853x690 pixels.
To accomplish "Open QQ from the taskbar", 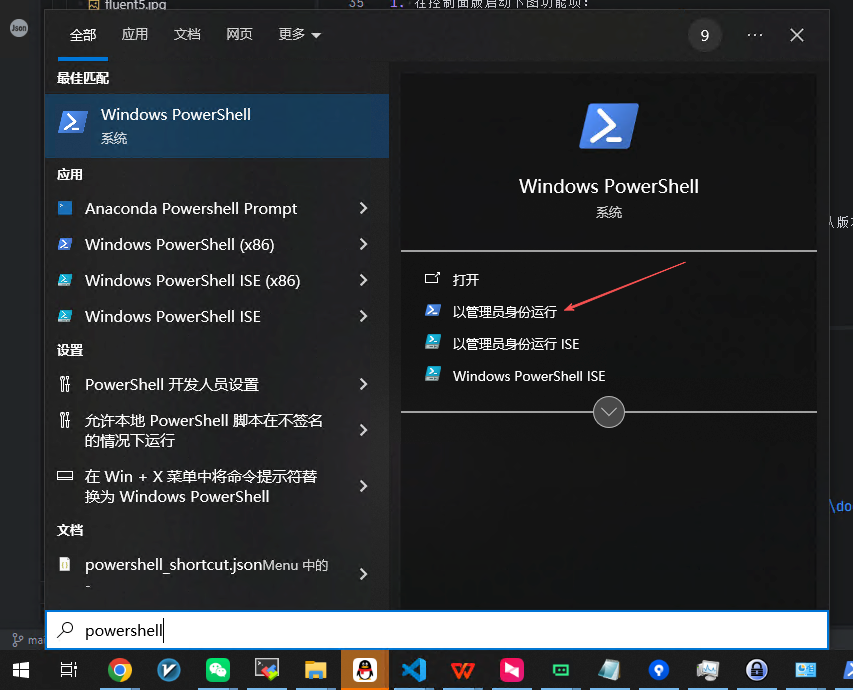I will [x=365, y=670].
